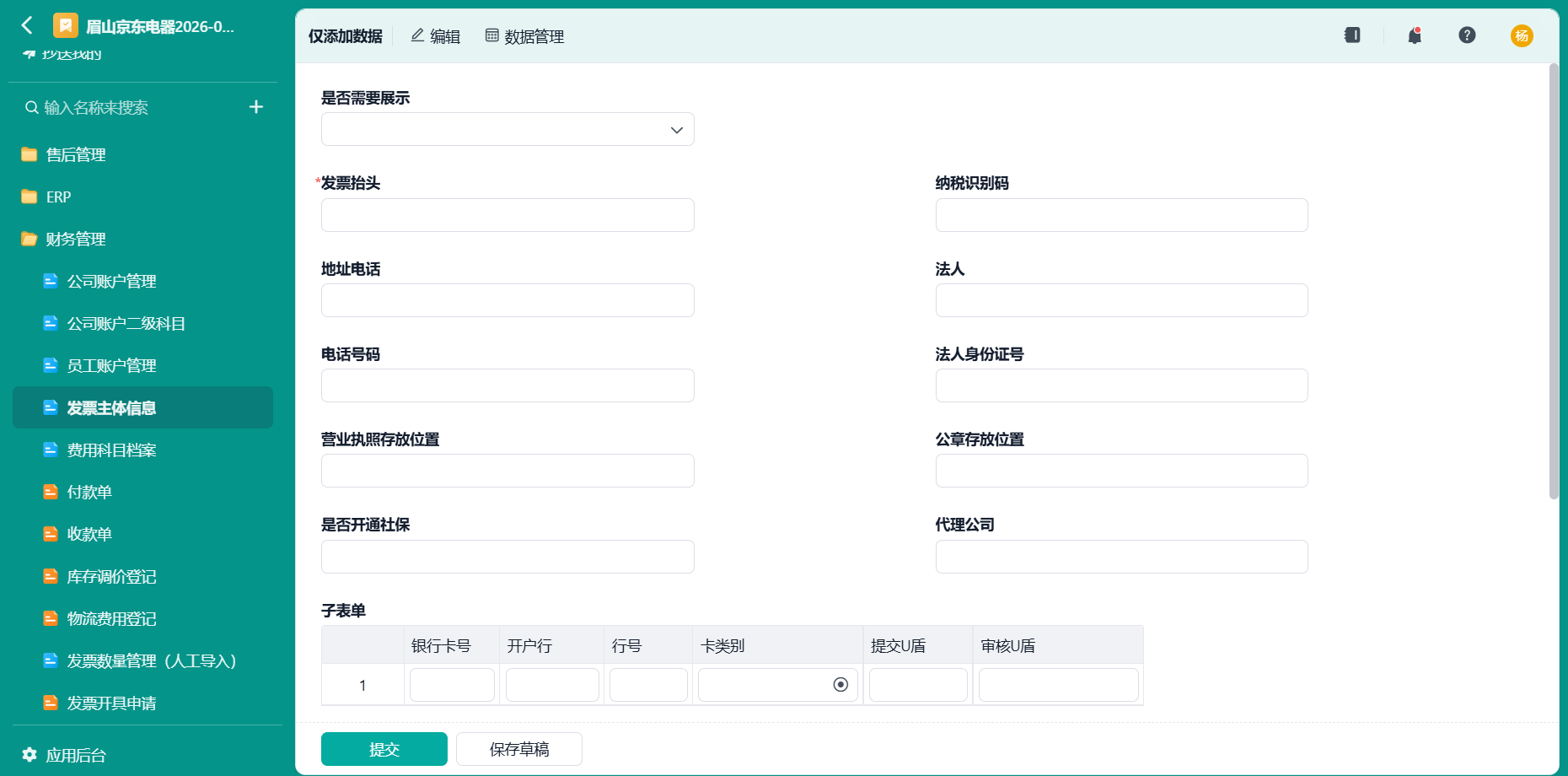Open notifications bell icon

click(1415, 35)
